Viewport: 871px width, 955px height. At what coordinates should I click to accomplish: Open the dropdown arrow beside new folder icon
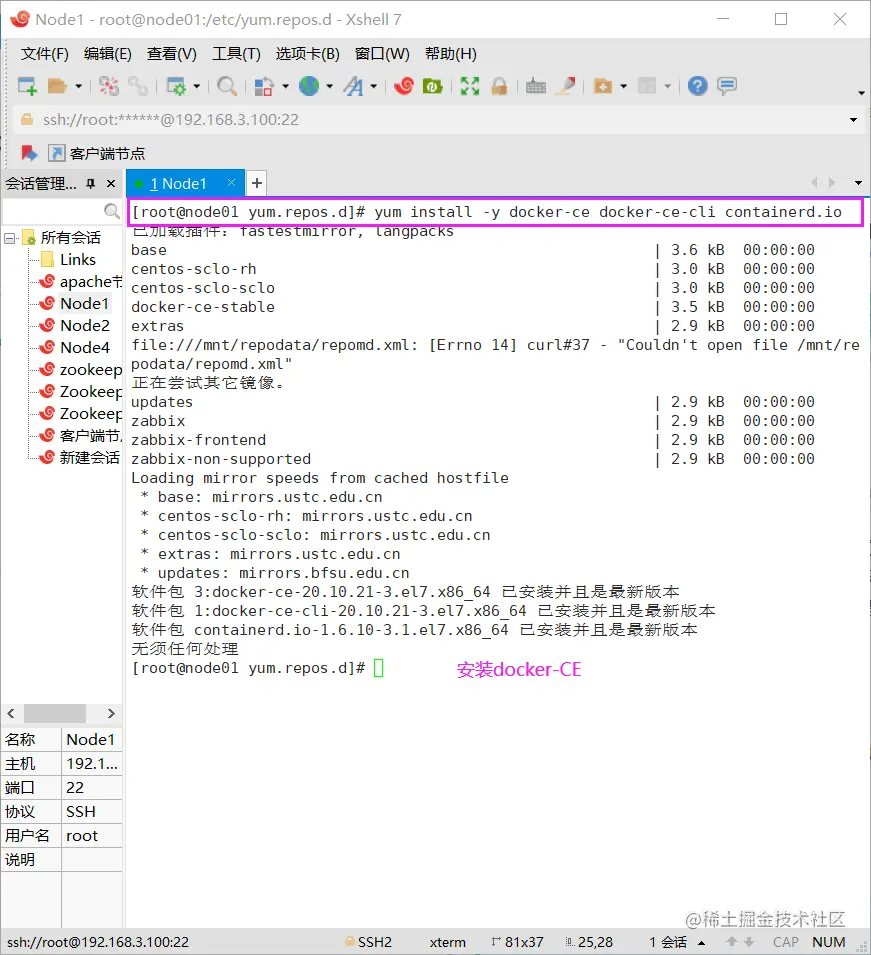point(624,86)
